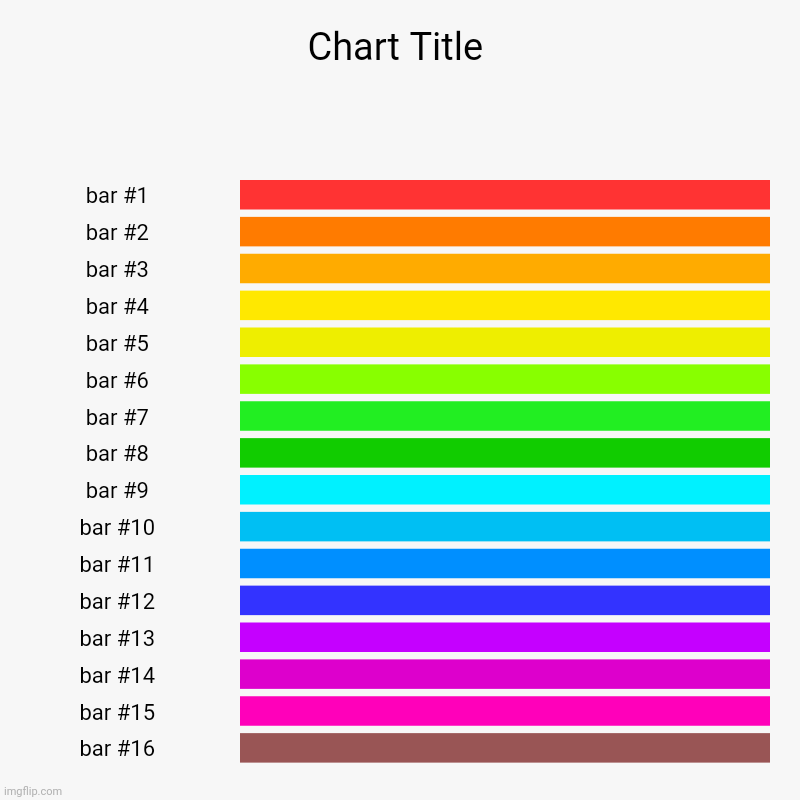This screenshot has width=800, height=800.
Task: Select the "bar #5" axis label
Action: [x=117, y=343]
